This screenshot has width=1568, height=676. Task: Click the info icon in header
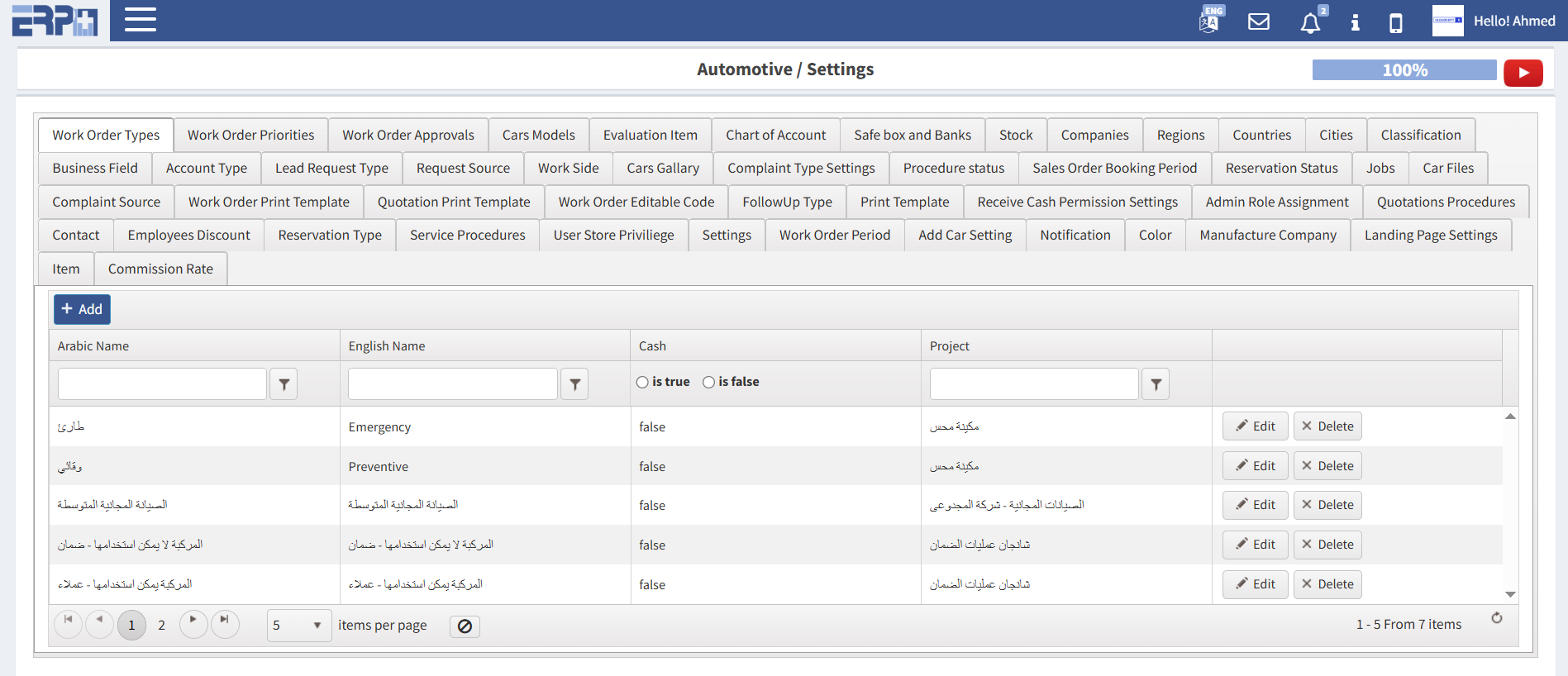tap(1355, 22)
